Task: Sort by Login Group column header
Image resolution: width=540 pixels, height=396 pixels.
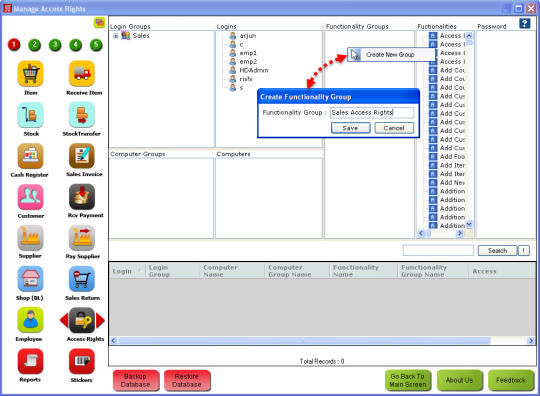Action: pyautogui.click(x=172, y=271)
